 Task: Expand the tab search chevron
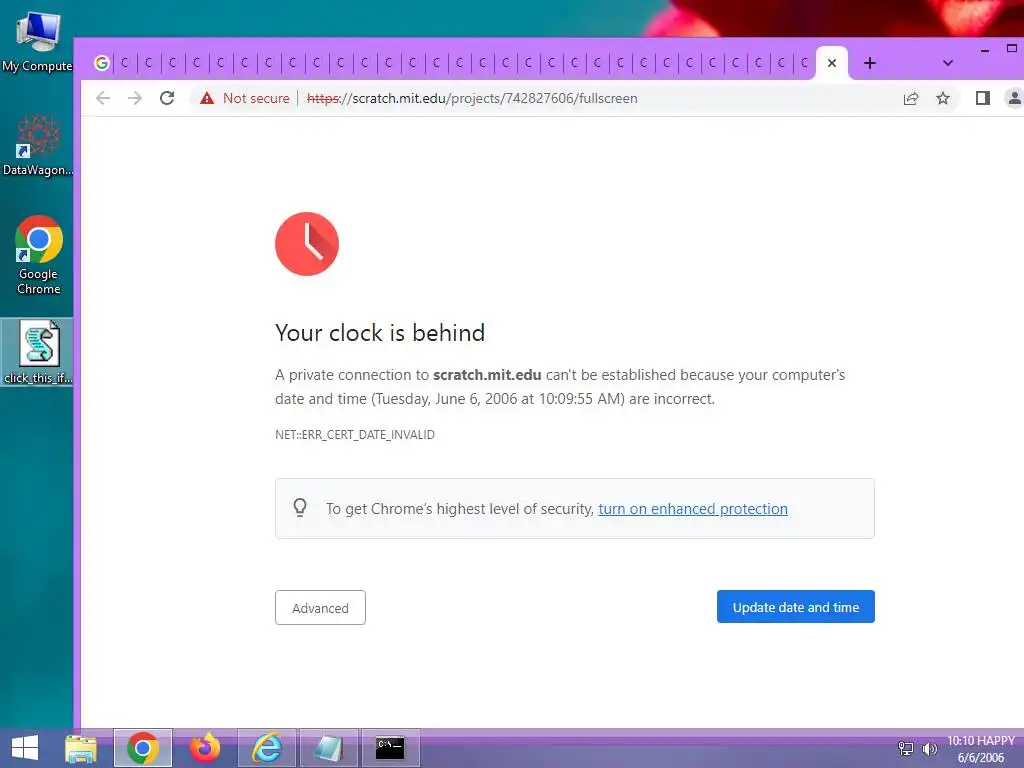[948, 63]
